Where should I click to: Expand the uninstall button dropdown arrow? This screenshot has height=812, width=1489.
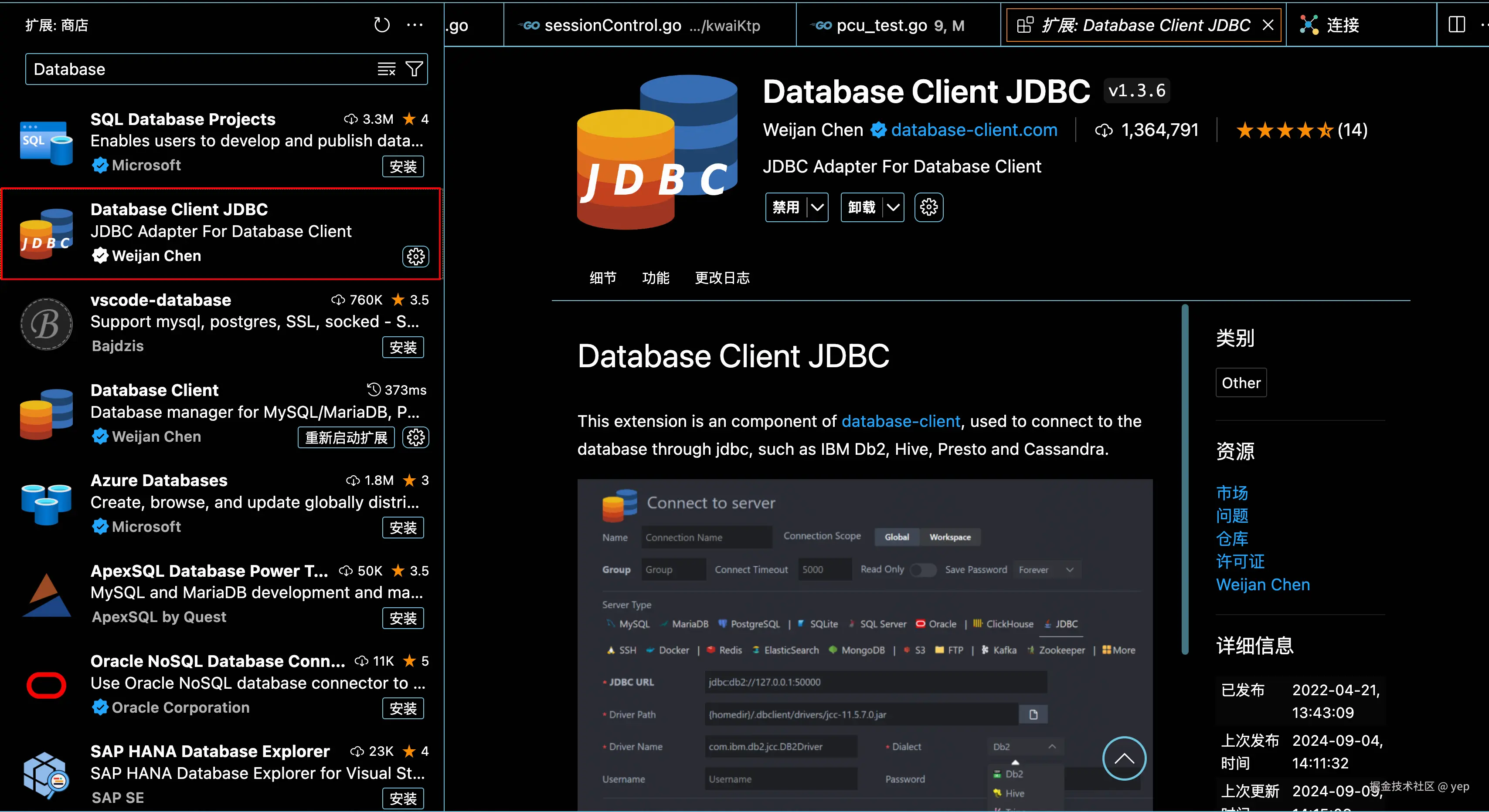[x=893, y=207]
